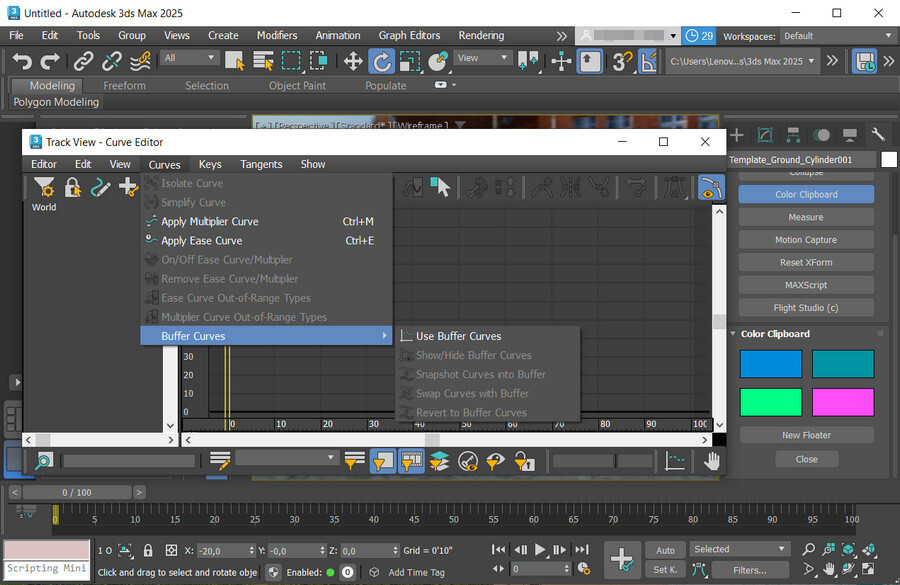Open the View reference coordinate dropdown
Screen dimensions: 900x585
[x=482, y=57]
